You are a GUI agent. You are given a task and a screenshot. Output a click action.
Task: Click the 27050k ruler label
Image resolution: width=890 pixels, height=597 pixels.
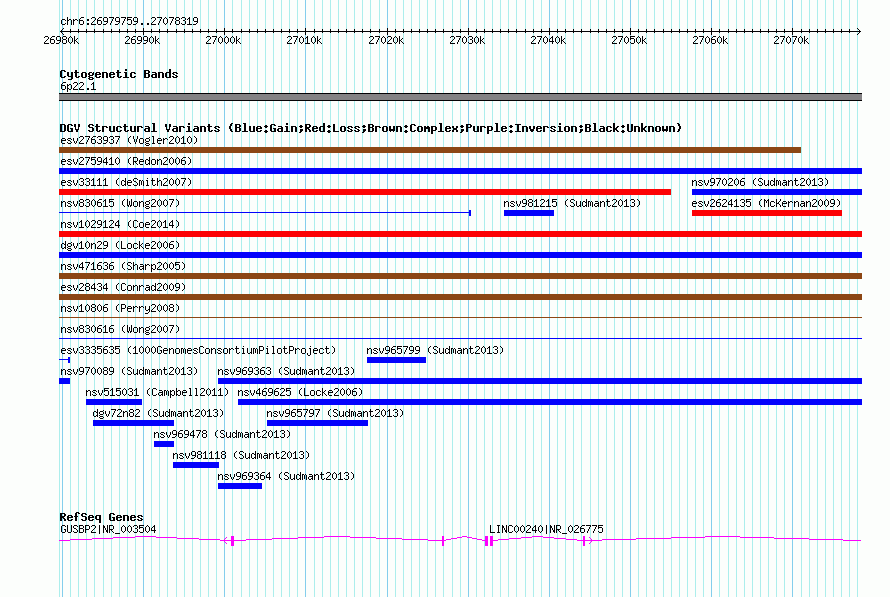tap(629, 40)
